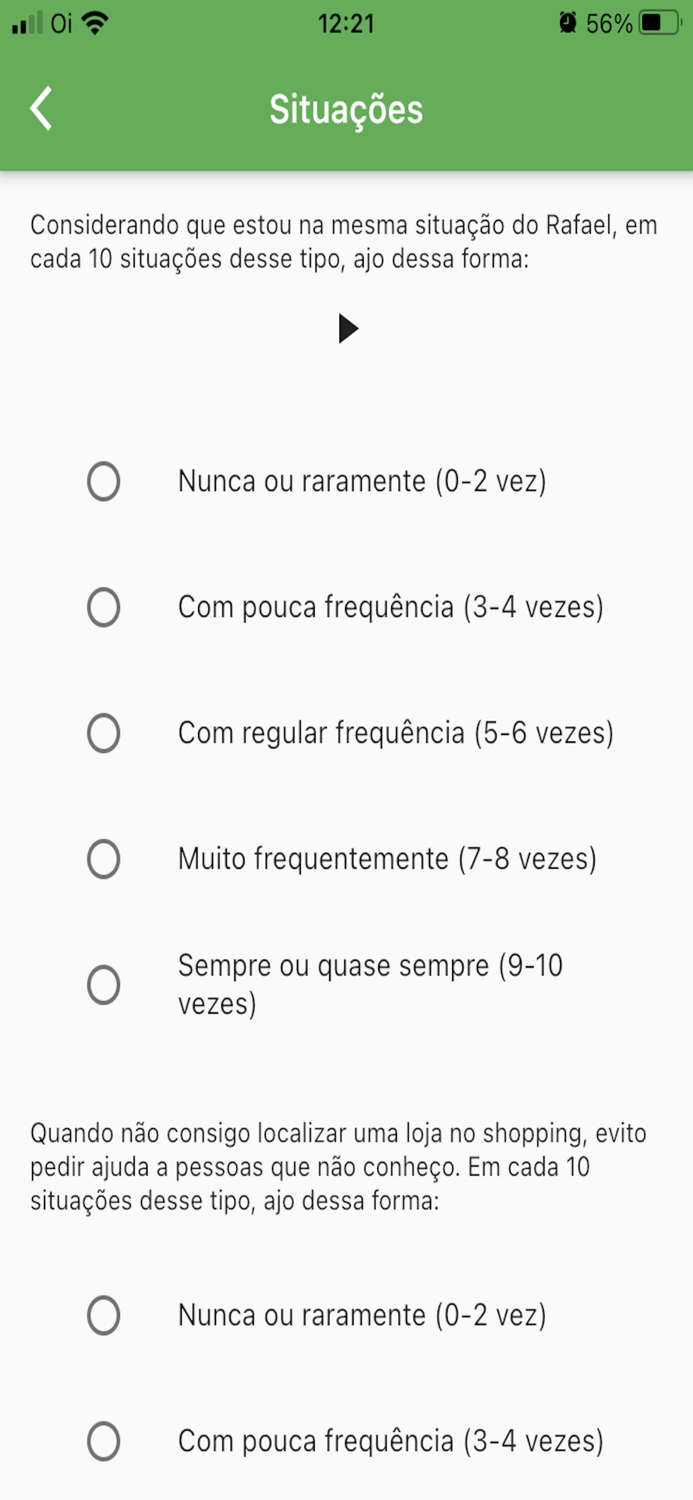Tap the green header bar
Screen dimensions: 693x1500
[550, 108]
